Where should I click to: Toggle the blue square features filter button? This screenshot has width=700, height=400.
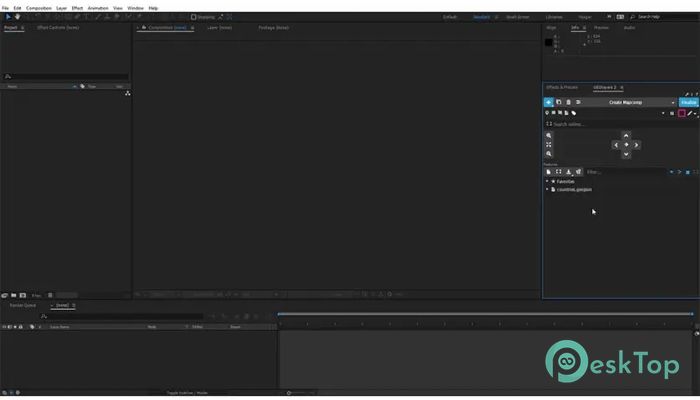tap(688, 172)
